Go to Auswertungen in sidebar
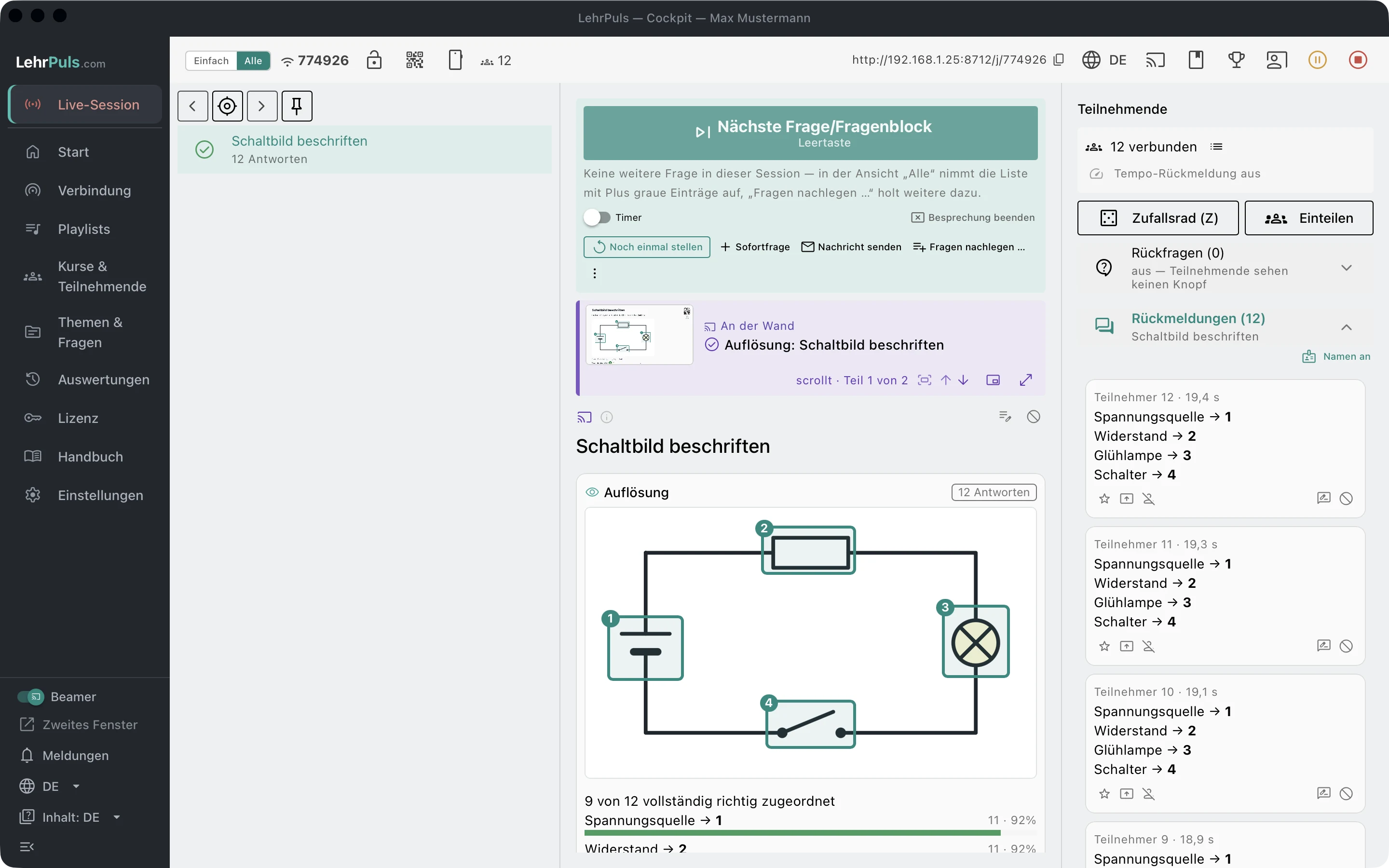The height and width of the screenshot is (868, 1389). tap(85, 380)
